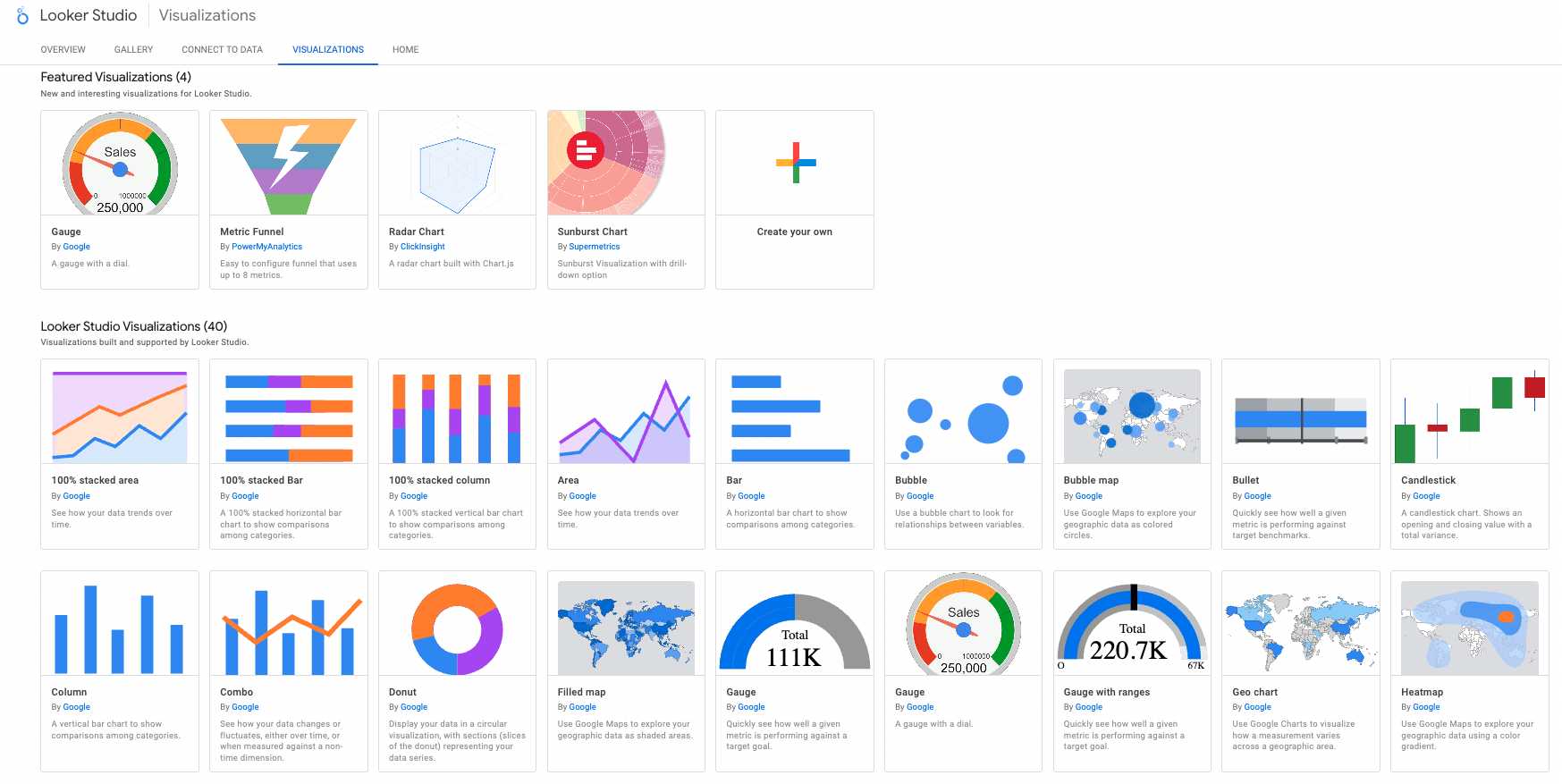Click the Looker Studio logo icon
This screenshot has height=784, width=1562.
[x=22, y=16]
